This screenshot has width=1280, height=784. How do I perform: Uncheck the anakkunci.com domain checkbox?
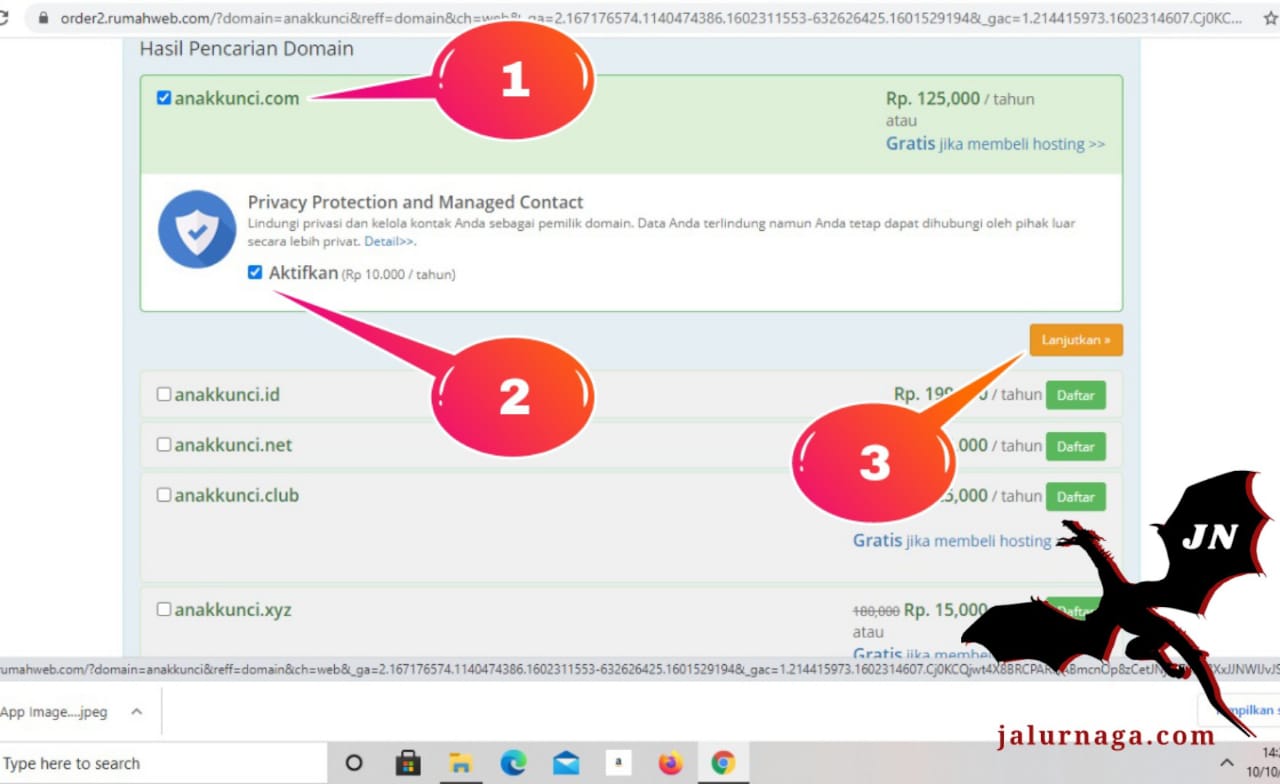pyautogui.click(x=164, y=98)
